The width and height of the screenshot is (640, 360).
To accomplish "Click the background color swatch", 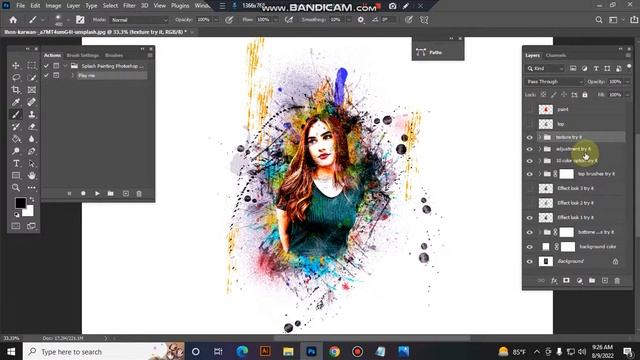I will 29,212.
